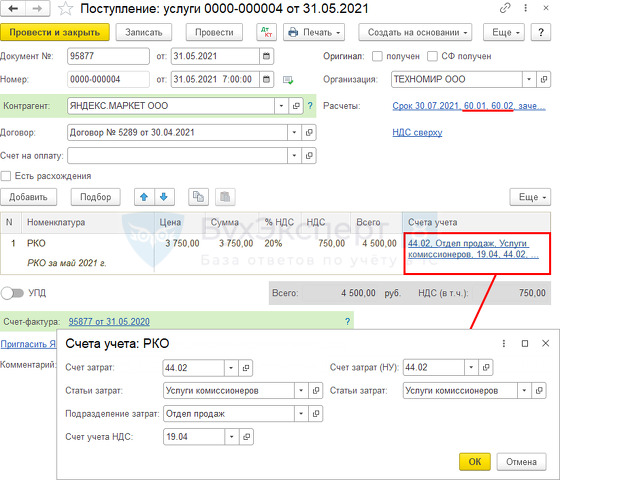Enable the Есть расхождения checkbox

pyautogui.click(x=6, y=176)
